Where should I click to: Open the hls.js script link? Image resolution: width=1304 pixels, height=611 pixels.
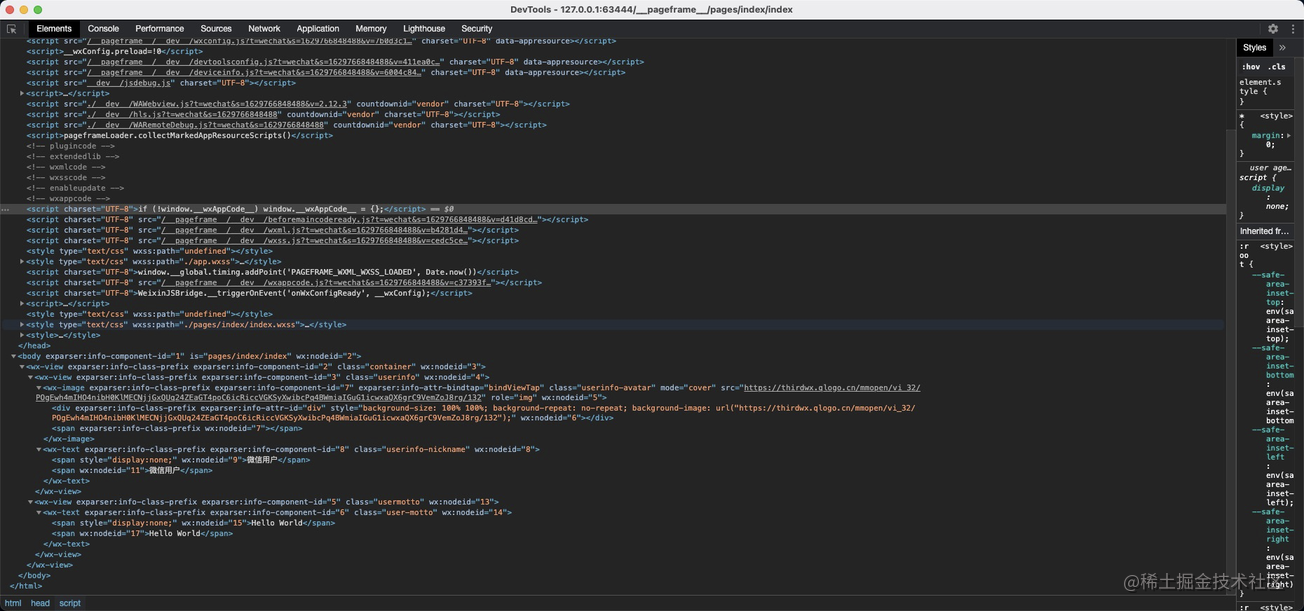pos(182,114)
